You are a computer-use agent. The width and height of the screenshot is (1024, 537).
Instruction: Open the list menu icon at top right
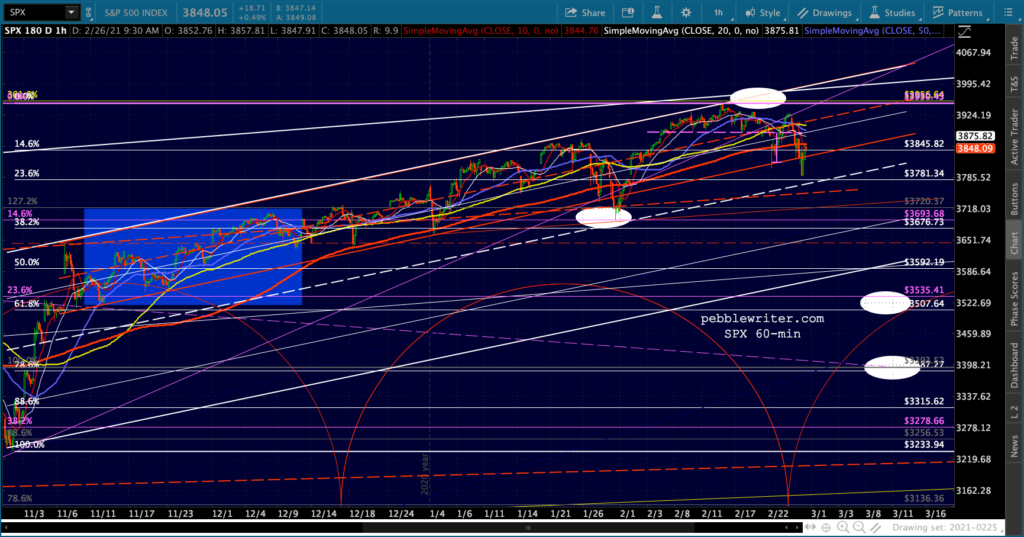(x=1008, y=12)
